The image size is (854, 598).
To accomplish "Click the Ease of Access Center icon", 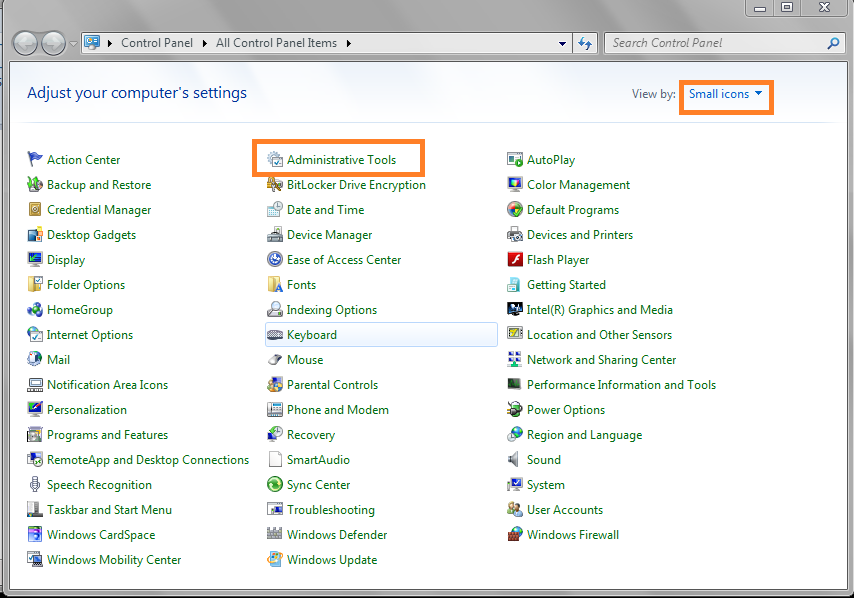I will [274, 259].
